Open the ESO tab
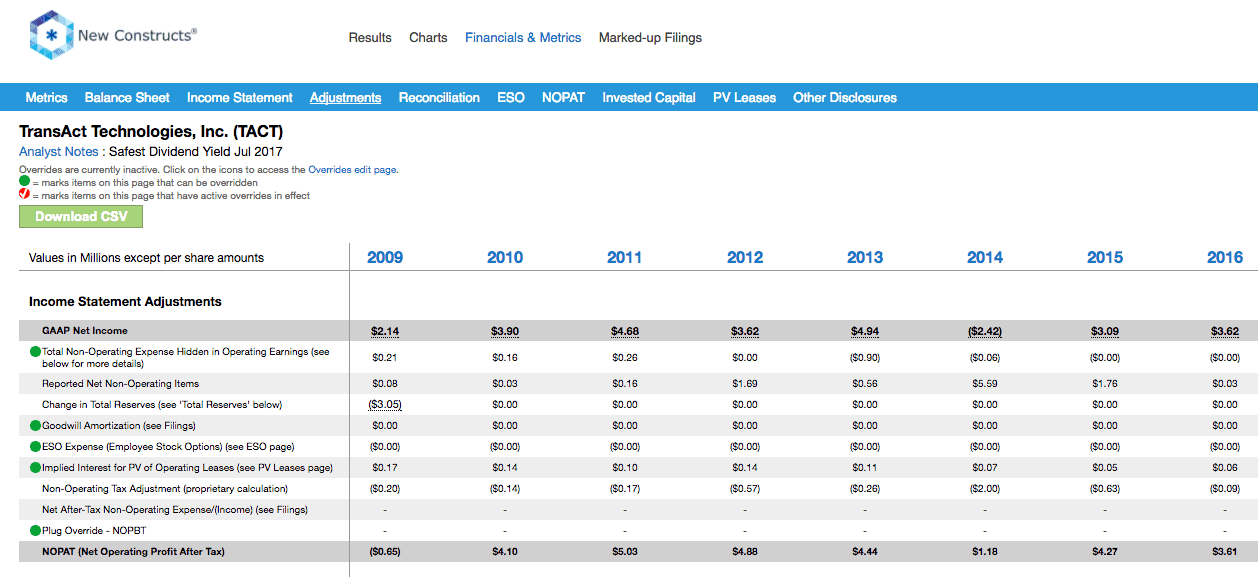Image resolution: width=1258 pixels, height=577 pixels. 511,98
